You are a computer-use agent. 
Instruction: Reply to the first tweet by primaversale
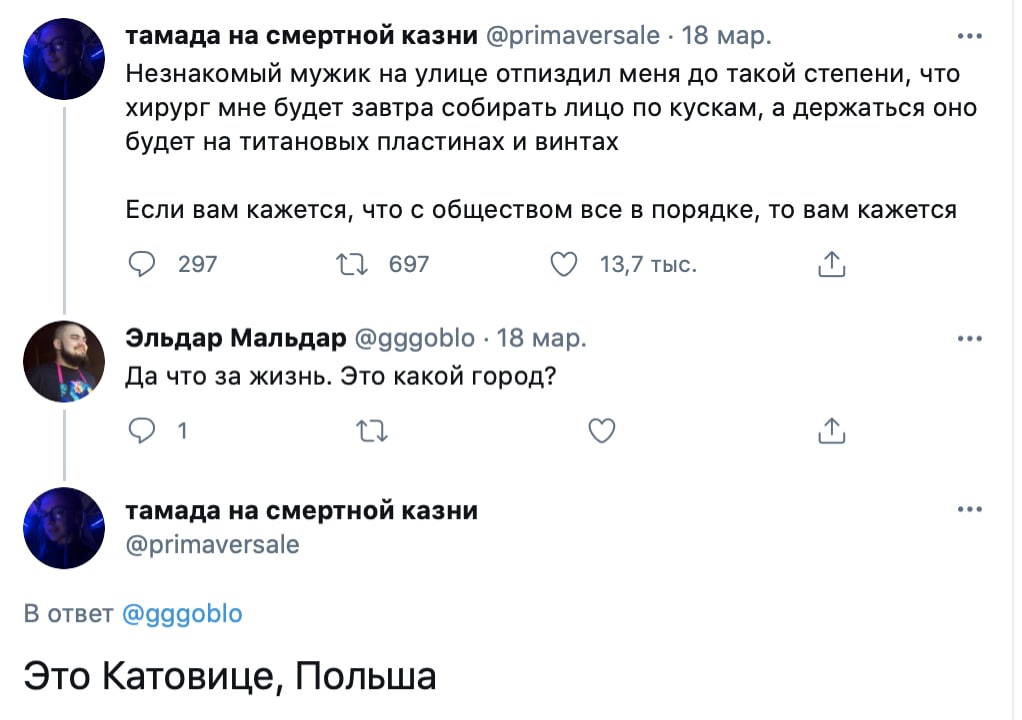143,264
